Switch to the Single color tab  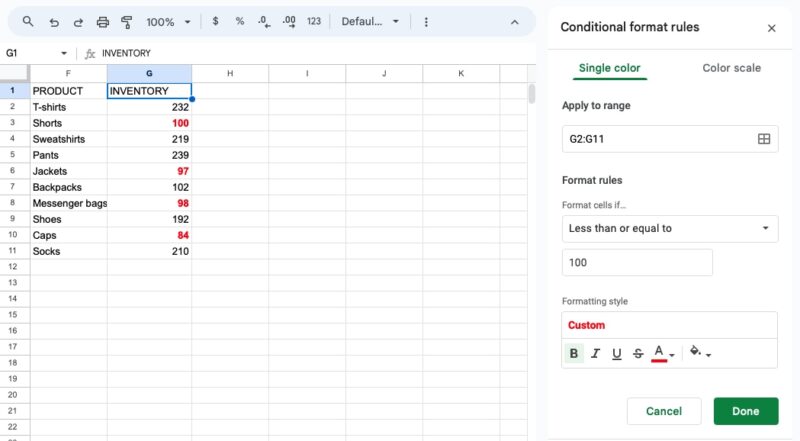tap(609, 68)
